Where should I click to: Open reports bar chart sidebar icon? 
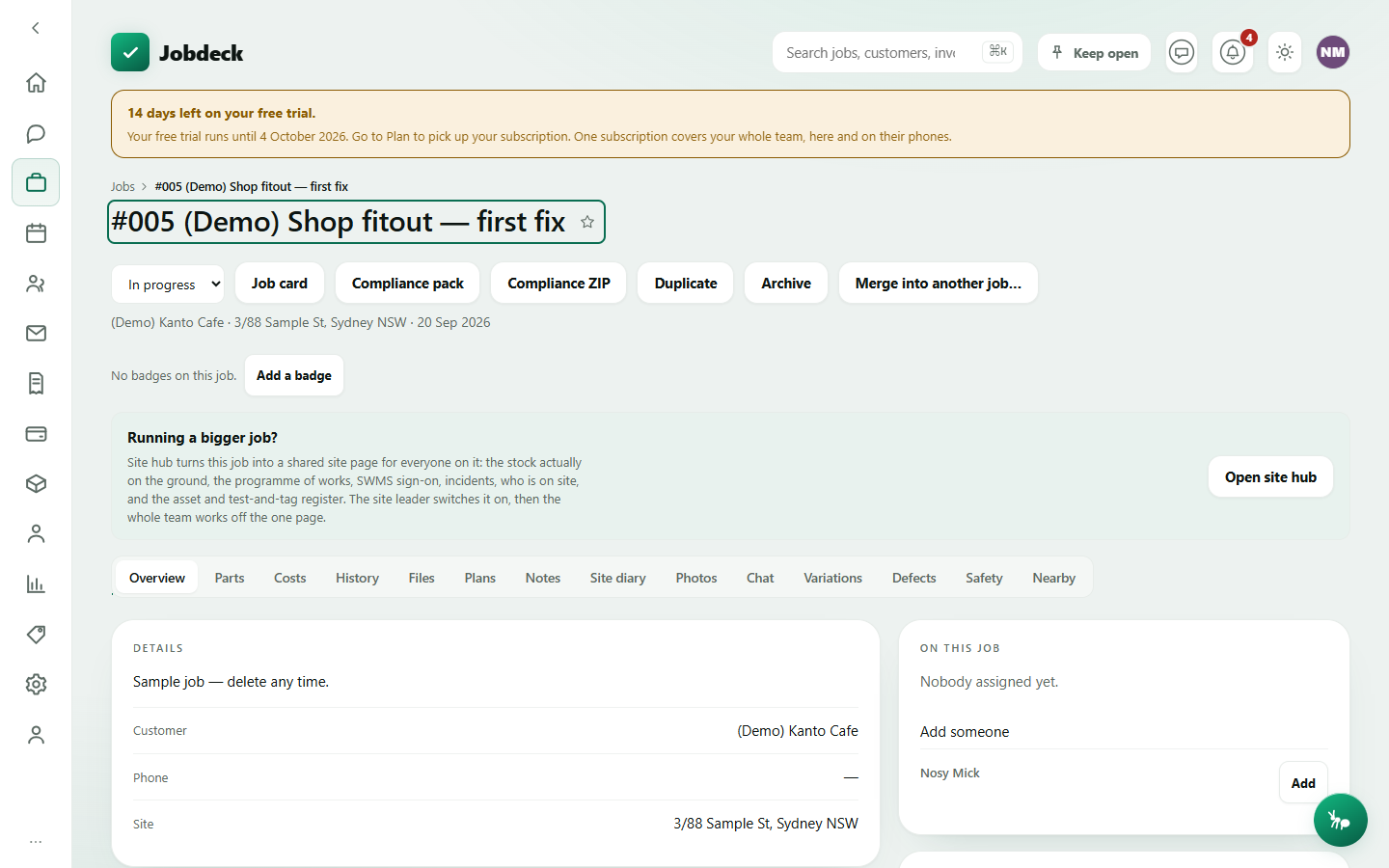(x=36, y=584)
